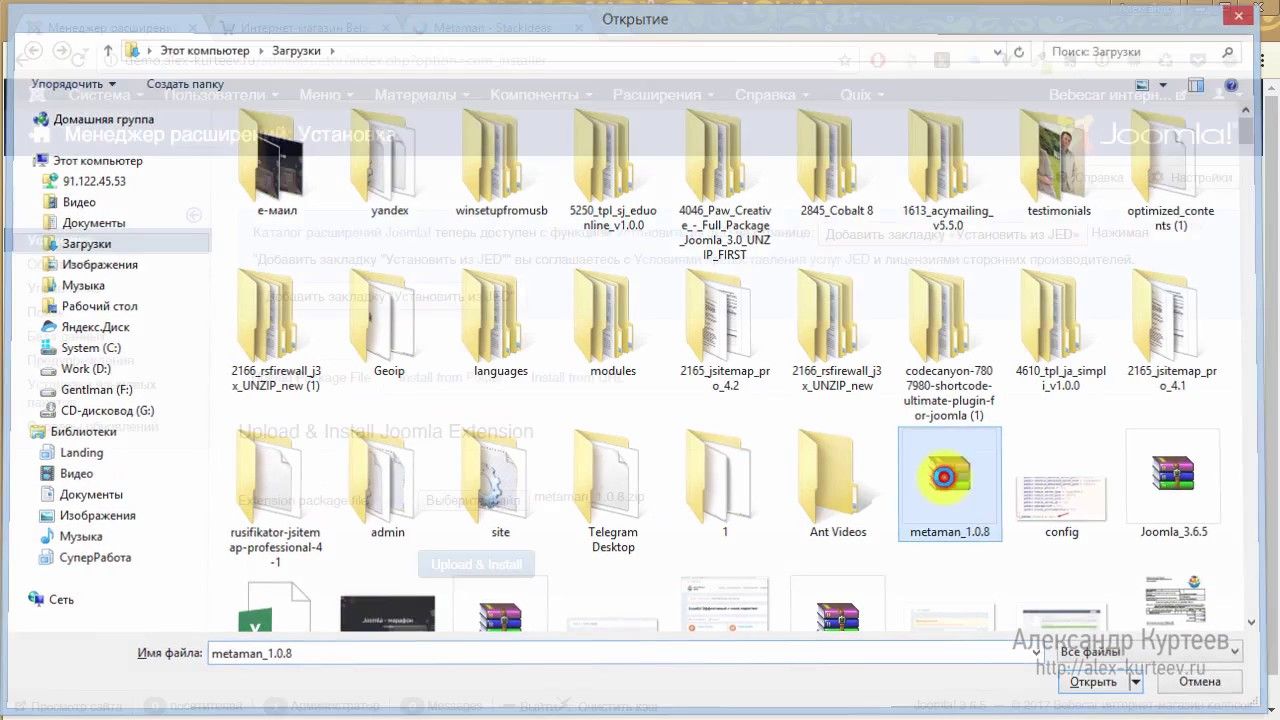Select the Telegram Desktop folder
This screenshot has width=1280, height=720.
613,491
